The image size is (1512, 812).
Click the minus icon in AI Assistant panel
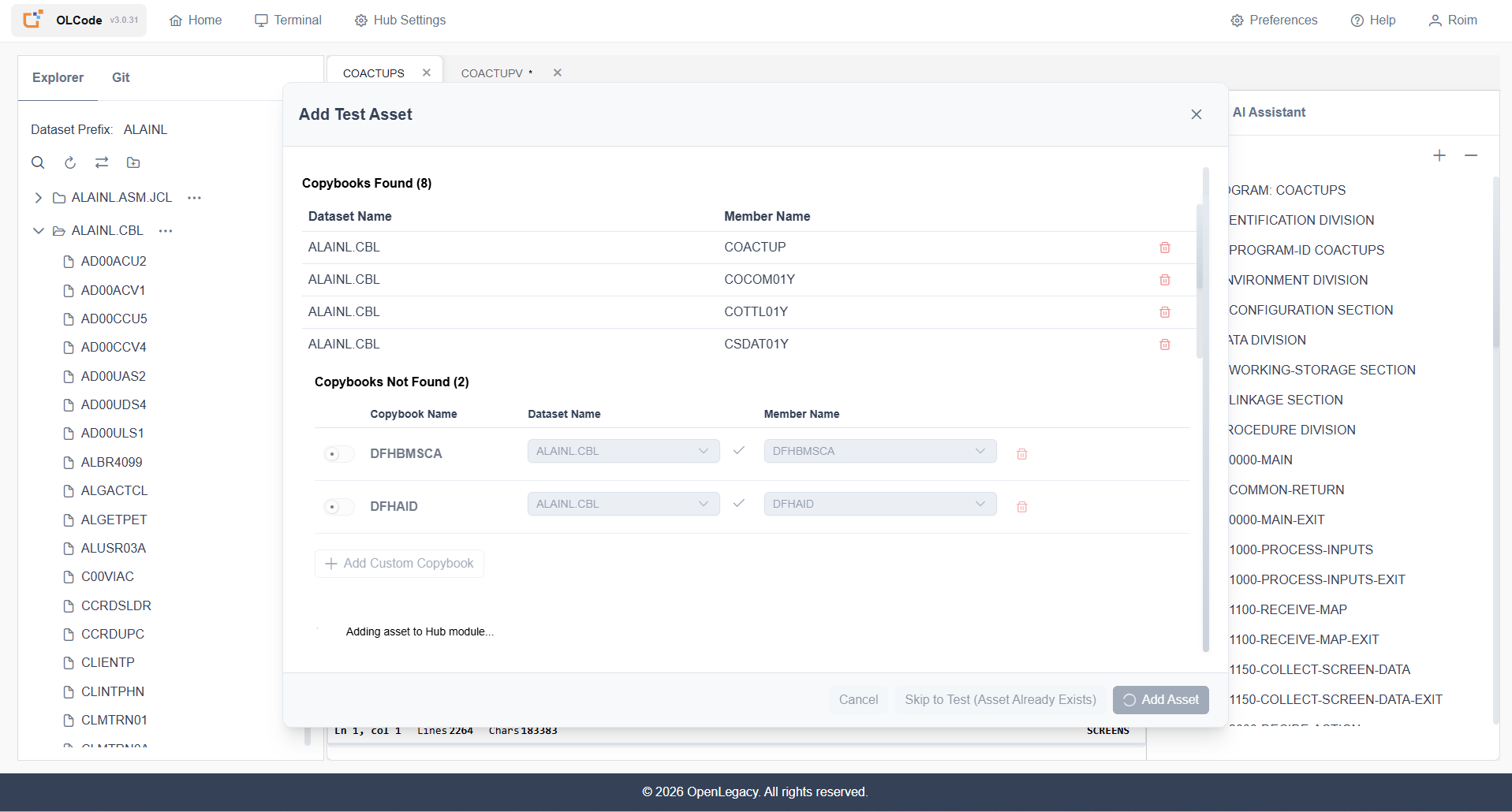(1471, 155)
